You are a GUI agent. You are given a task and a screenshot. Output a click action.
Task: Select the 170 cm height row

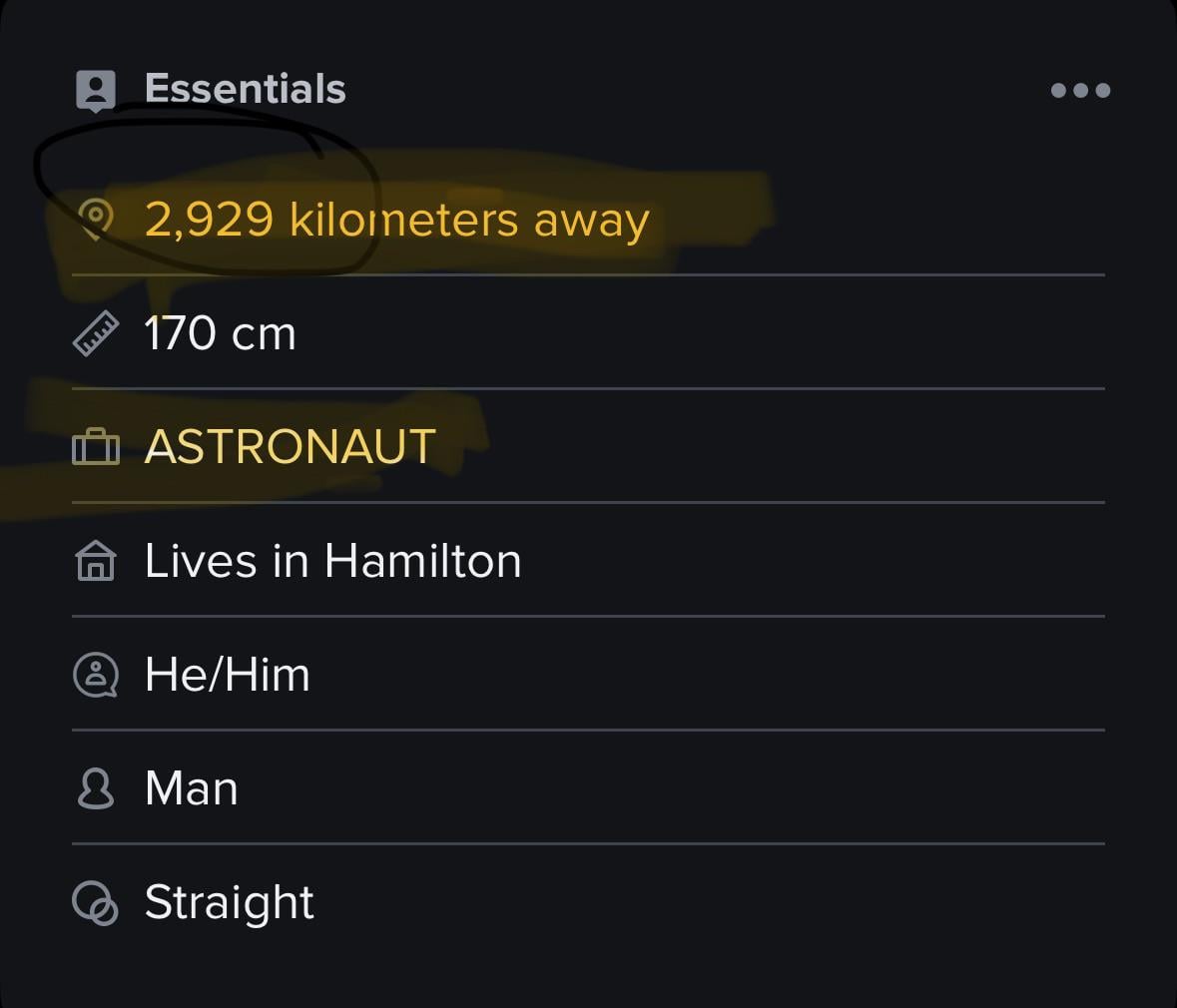click(x=220, y=333)
